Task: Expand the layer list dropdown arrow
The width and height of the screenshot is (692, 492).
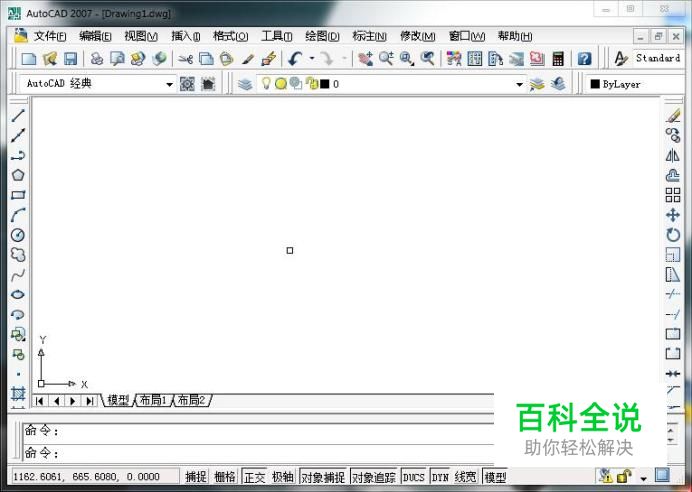Action: [519, 84]
